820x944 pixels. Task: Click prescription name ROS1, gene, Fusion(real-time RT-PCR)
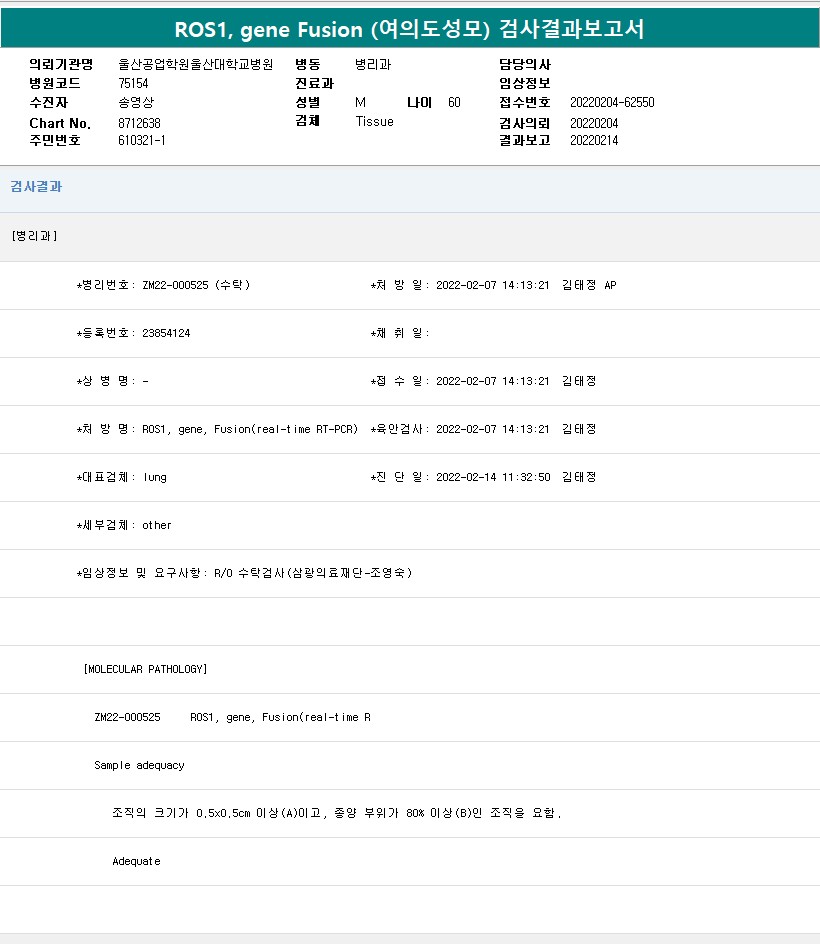point(250,429)
